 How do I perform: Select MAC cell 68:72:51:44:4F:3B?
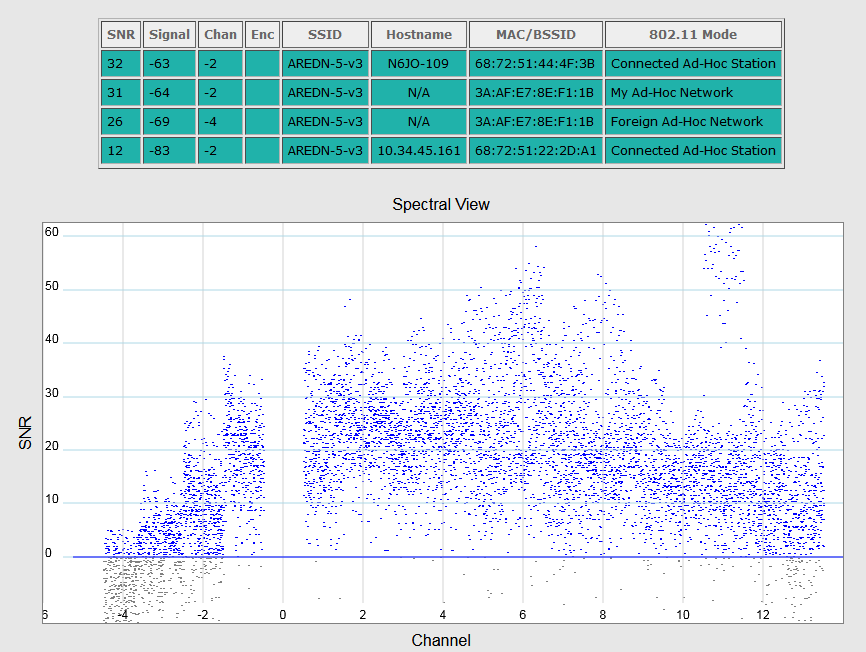click(536, 63)
